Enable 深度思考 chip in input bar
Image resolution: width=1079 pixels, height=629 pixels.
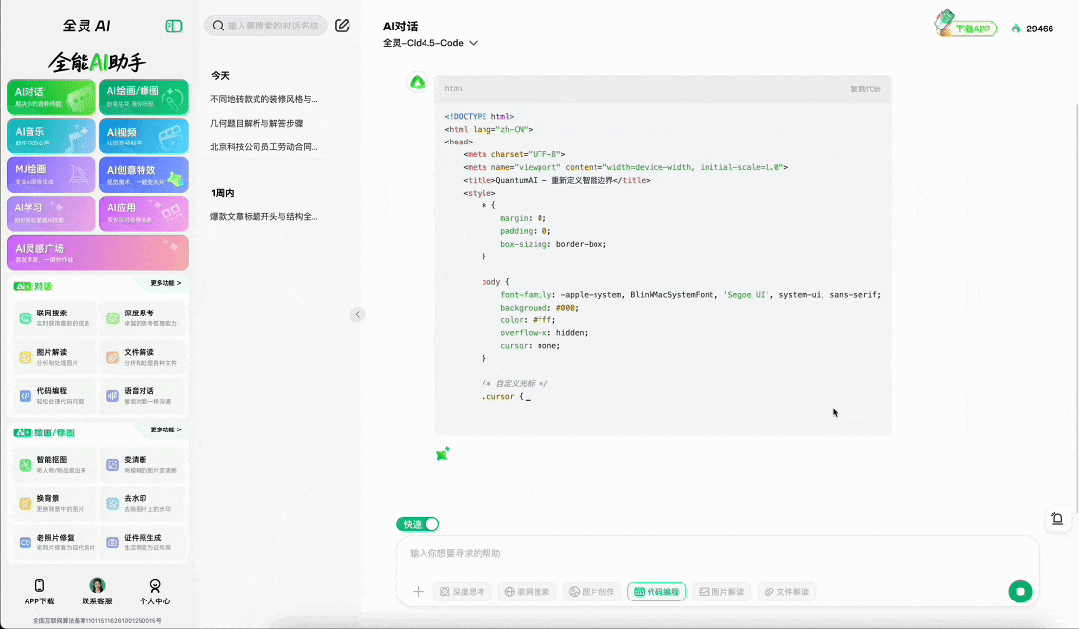462,592
